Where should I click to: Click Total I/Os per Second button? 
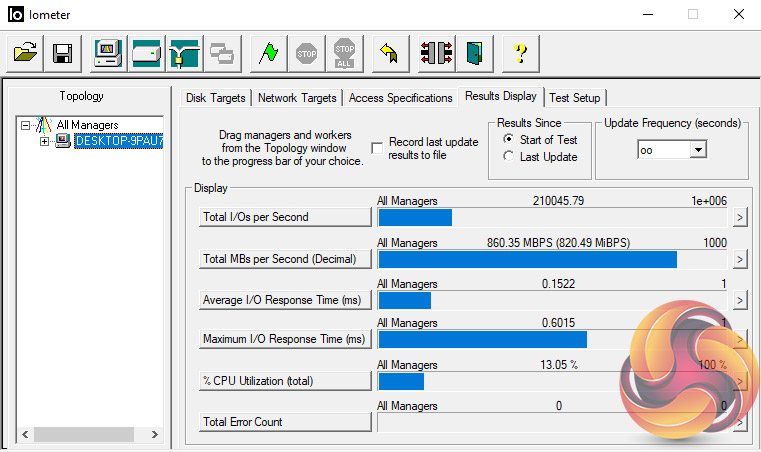point(285,217)
